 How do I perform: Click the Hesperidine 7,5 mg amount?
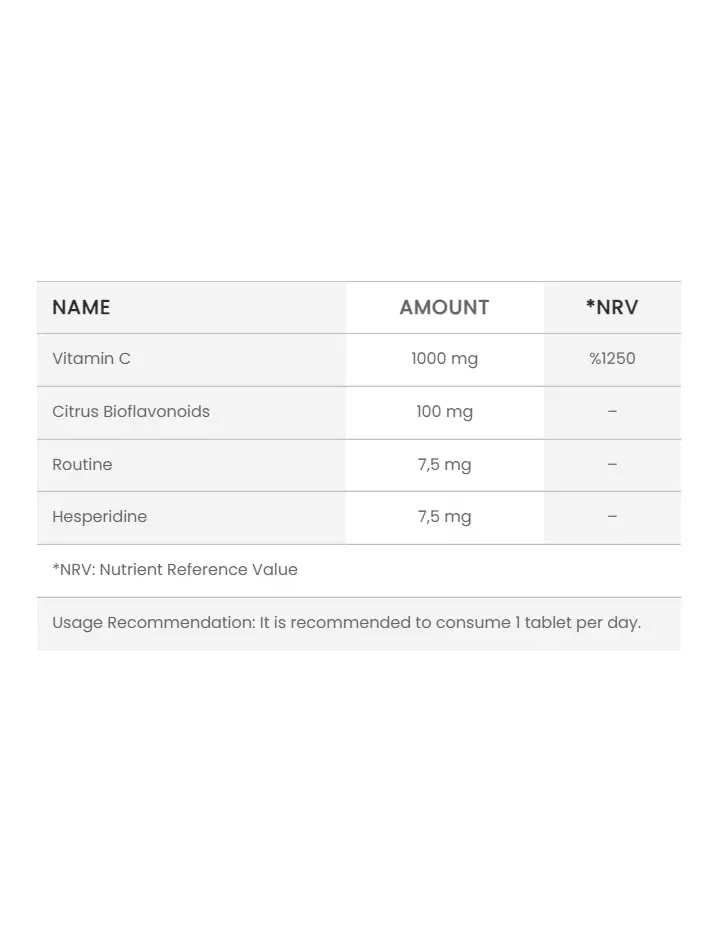[444, 517]
